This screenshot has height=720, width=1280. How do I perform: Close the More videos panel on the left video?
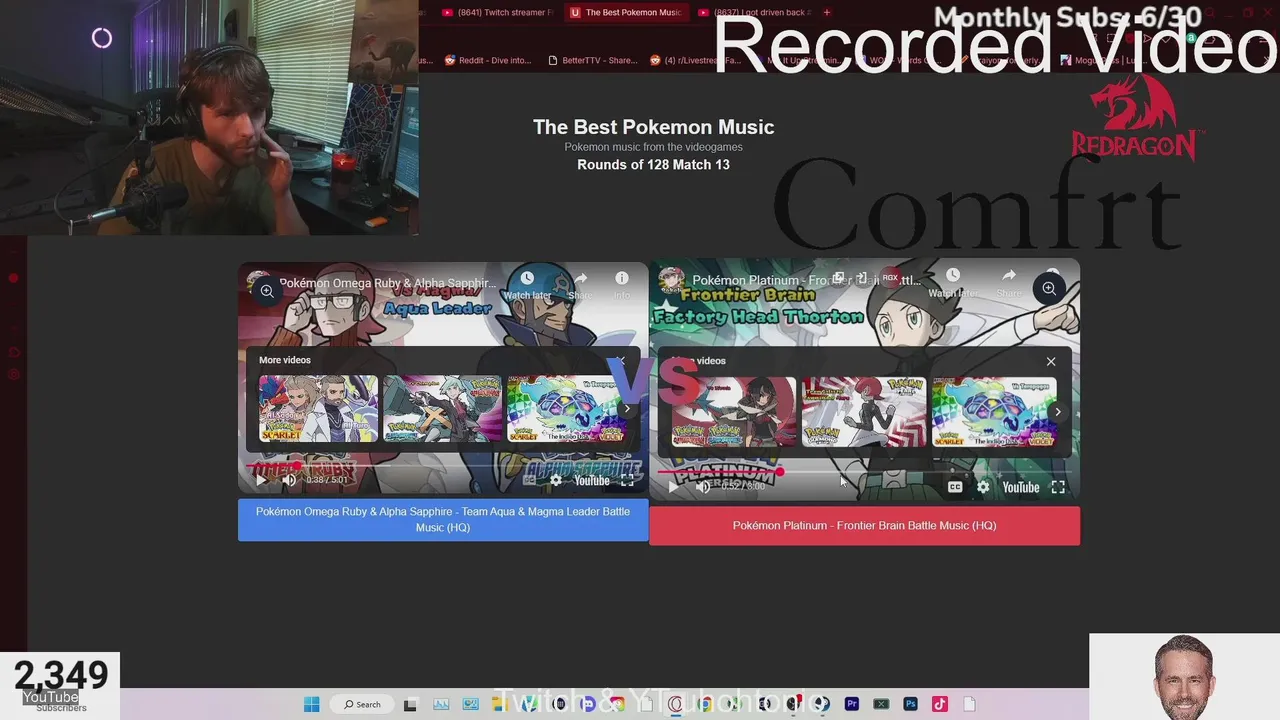coord(620,360)
